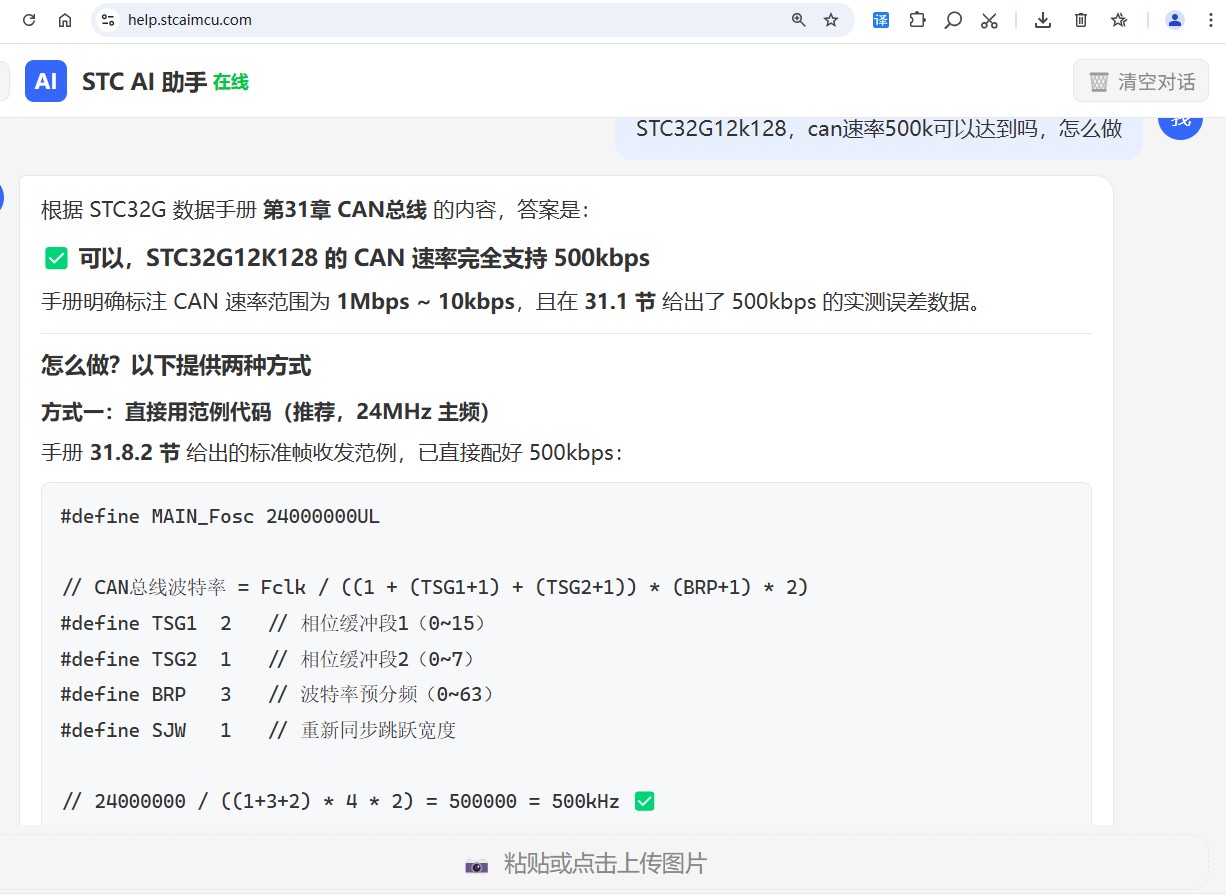The width and height of the screenshot is (1226, 896).
Task: Bookmark this page with the star icon
Action: tap(831, 20)
